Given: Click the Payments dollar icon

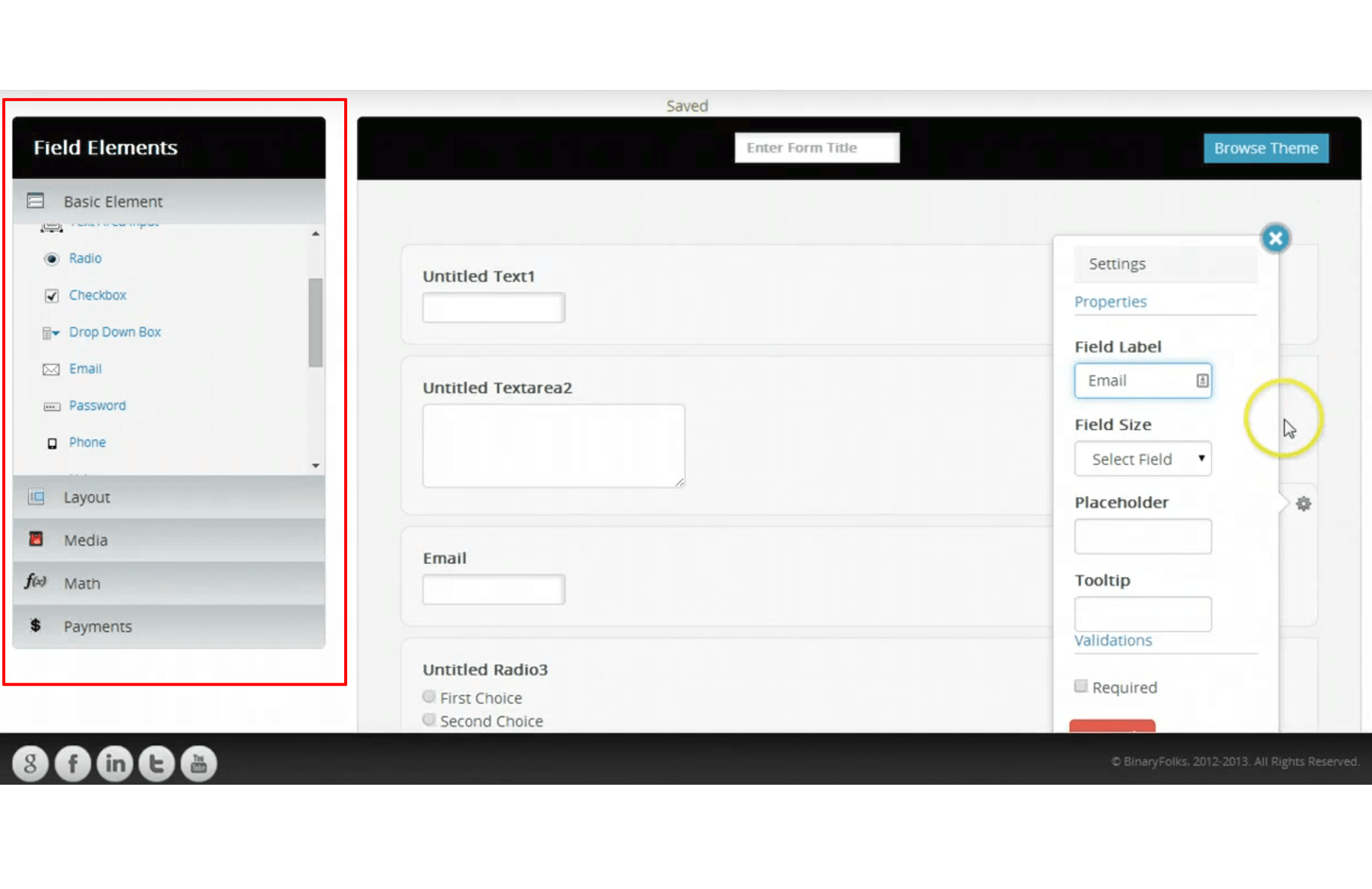Looking at the screenshot, I should click(35, 626).
